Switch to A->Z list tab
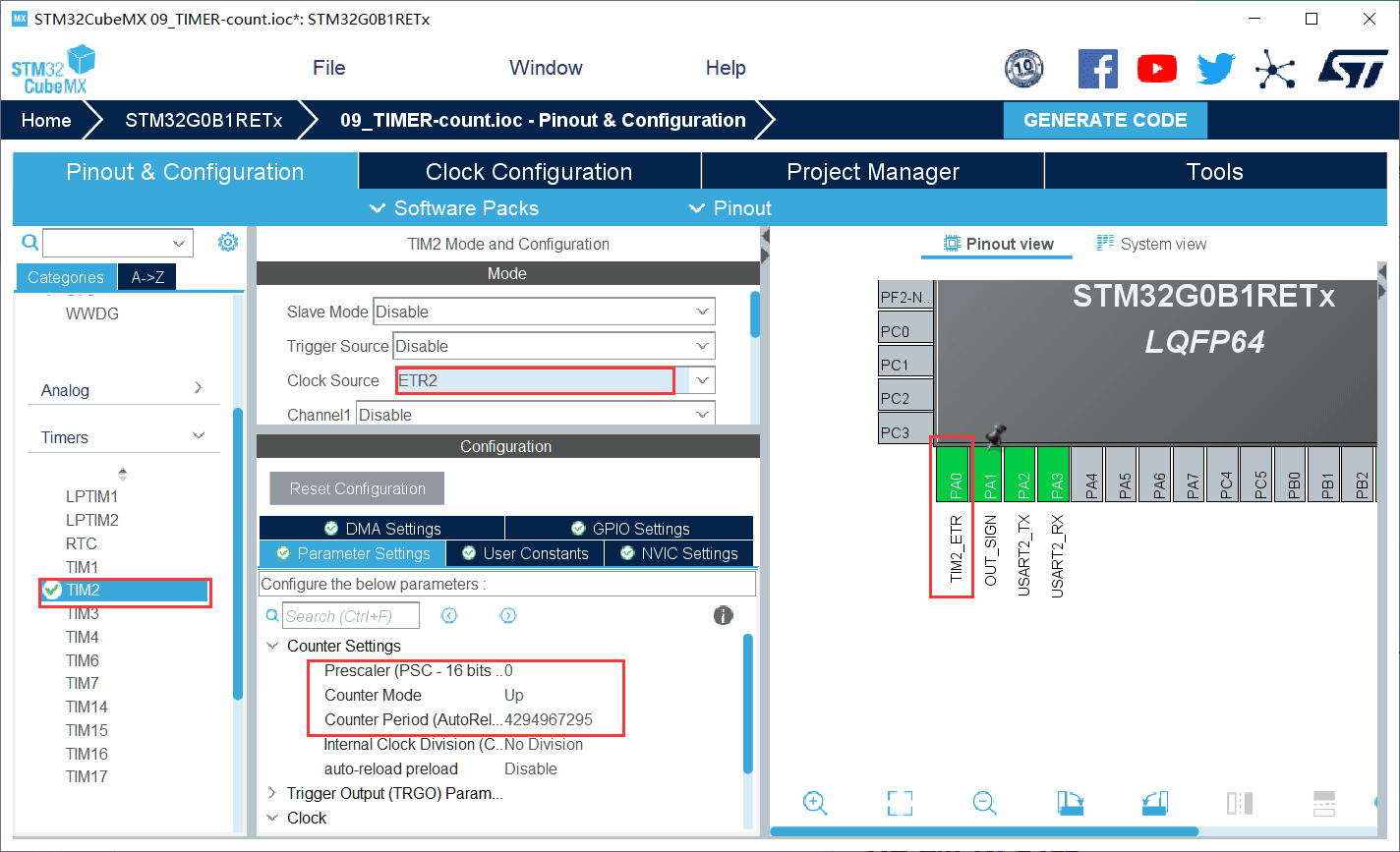The width and height of the screenshot is (1400, 852). pyautogui.click(x=147, y=277)
